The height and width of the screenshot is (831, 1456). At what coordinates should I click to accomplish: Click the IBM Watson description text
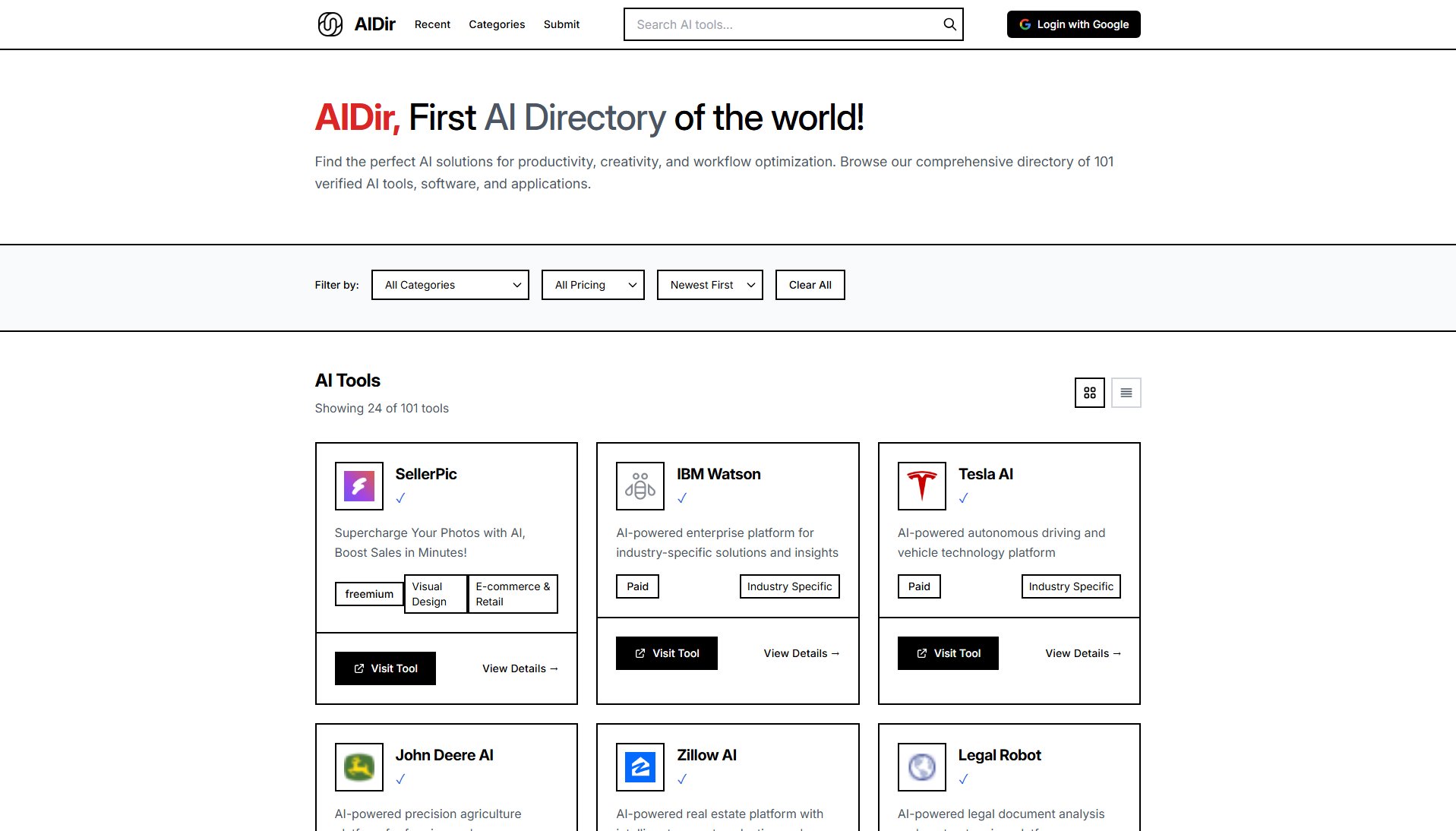point(727,542)
